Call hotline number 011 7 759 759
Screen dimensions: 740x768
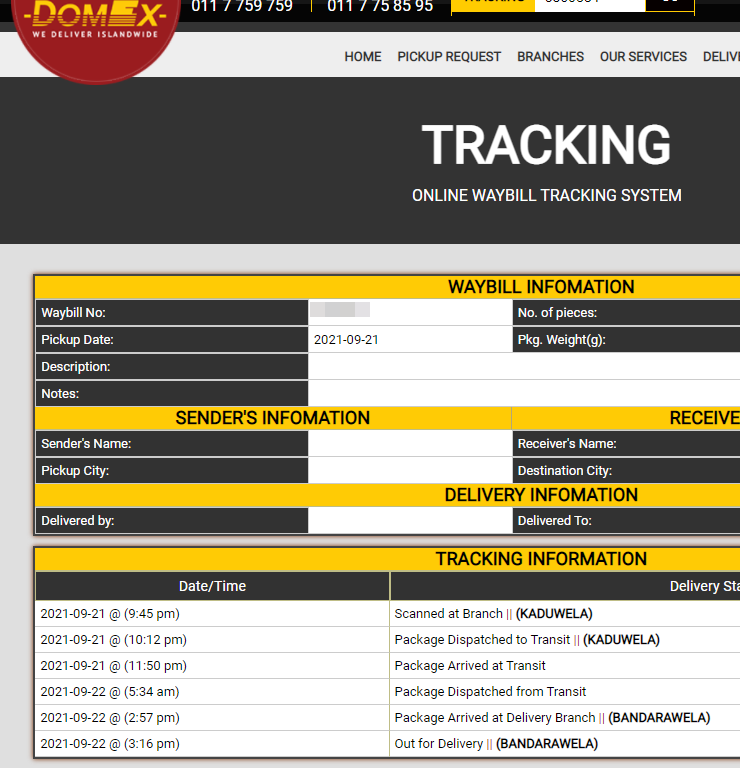tap(242, 6)
